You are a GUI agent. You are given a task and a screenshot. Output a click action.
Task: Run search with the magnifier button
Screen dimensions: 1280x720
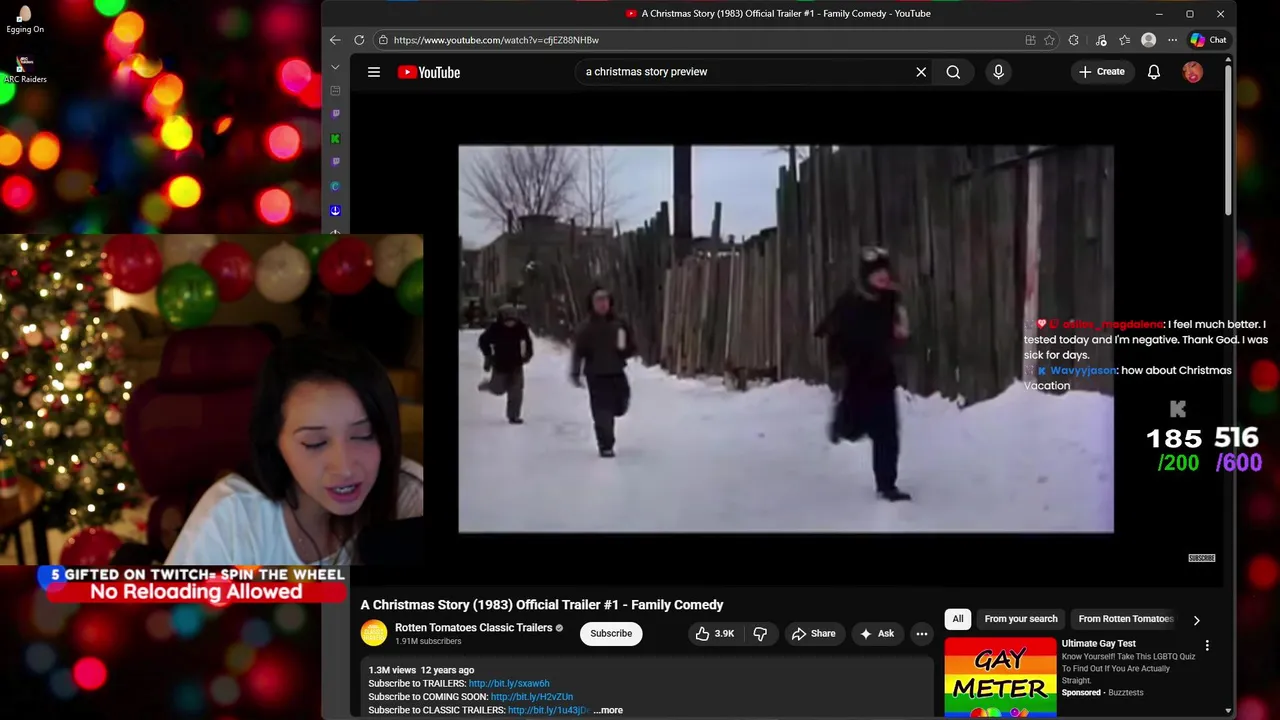[953, 72]
